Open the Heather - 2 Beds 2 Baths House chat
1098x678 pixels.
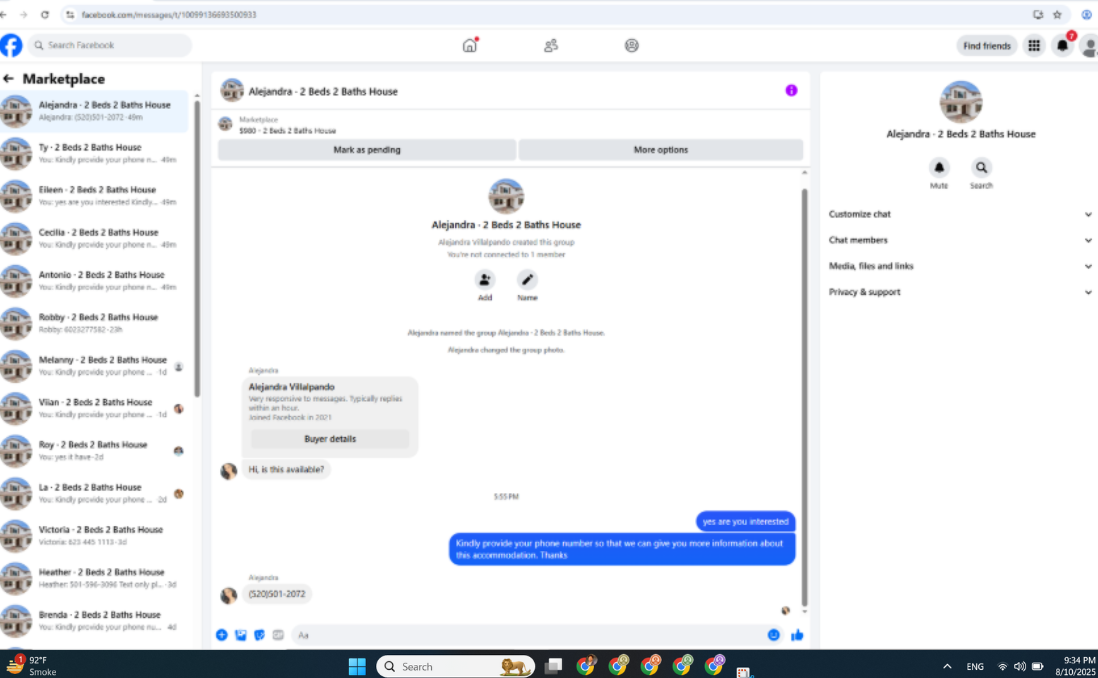[x=95, y=579]
